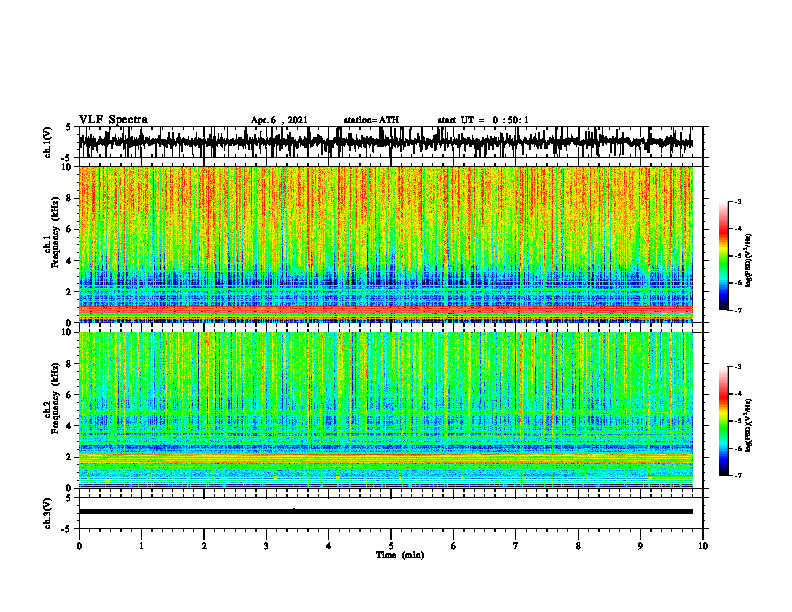Click the ch.3(V) axis label
792x612 pixels.
click(48, 513)
